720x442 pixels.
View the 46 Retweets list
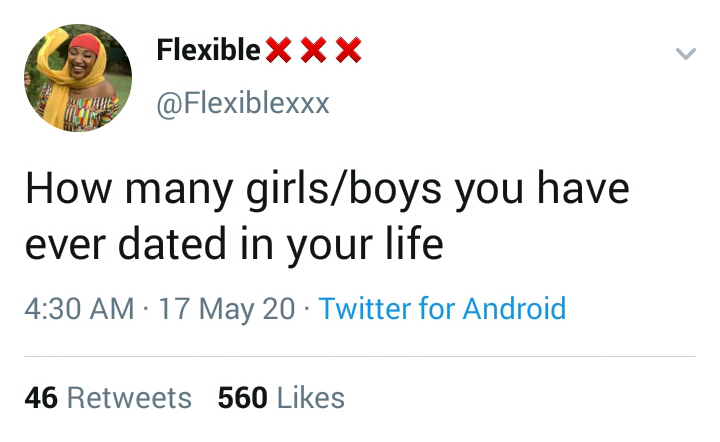coord(108,398)
